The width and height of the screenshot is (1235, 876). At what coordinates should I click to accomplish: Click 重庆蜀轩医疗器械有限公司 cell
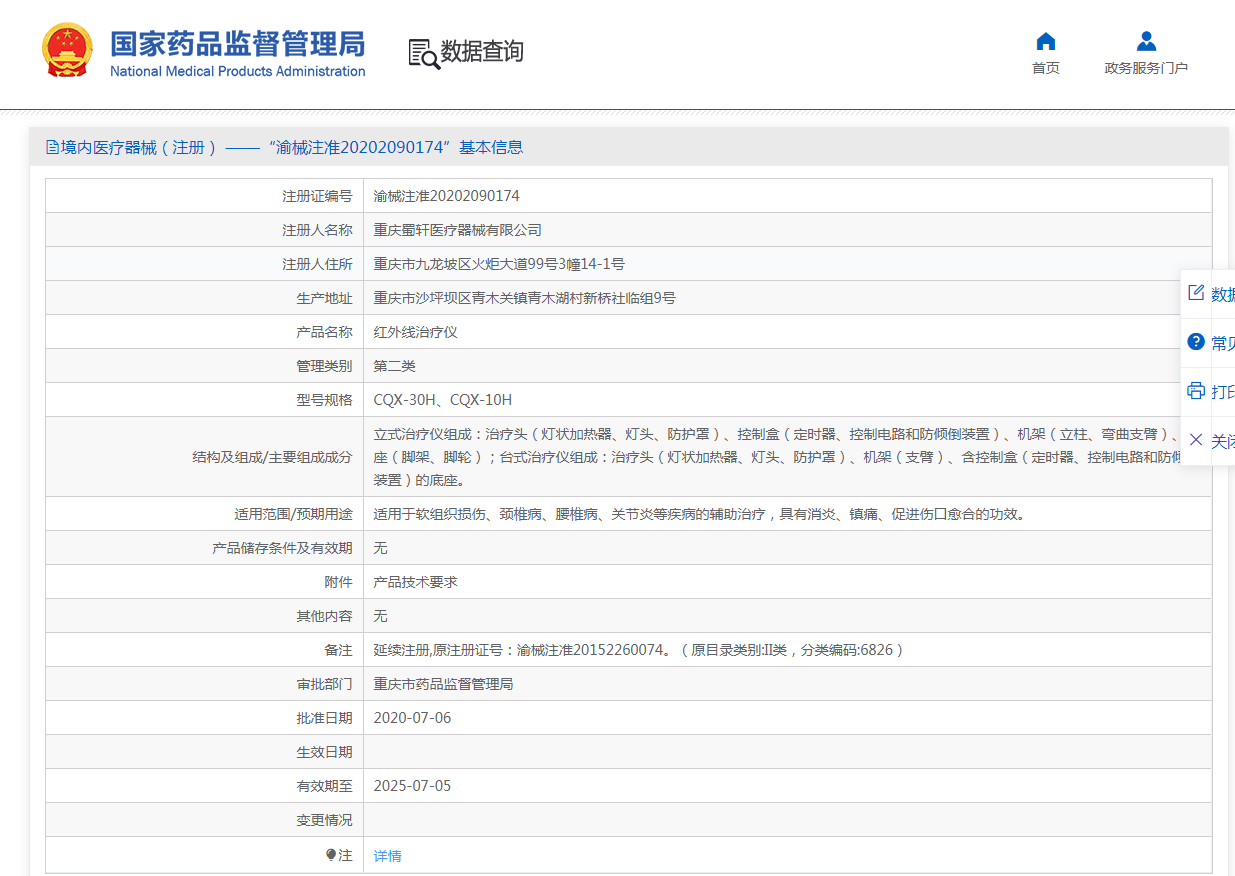point(457,230)
